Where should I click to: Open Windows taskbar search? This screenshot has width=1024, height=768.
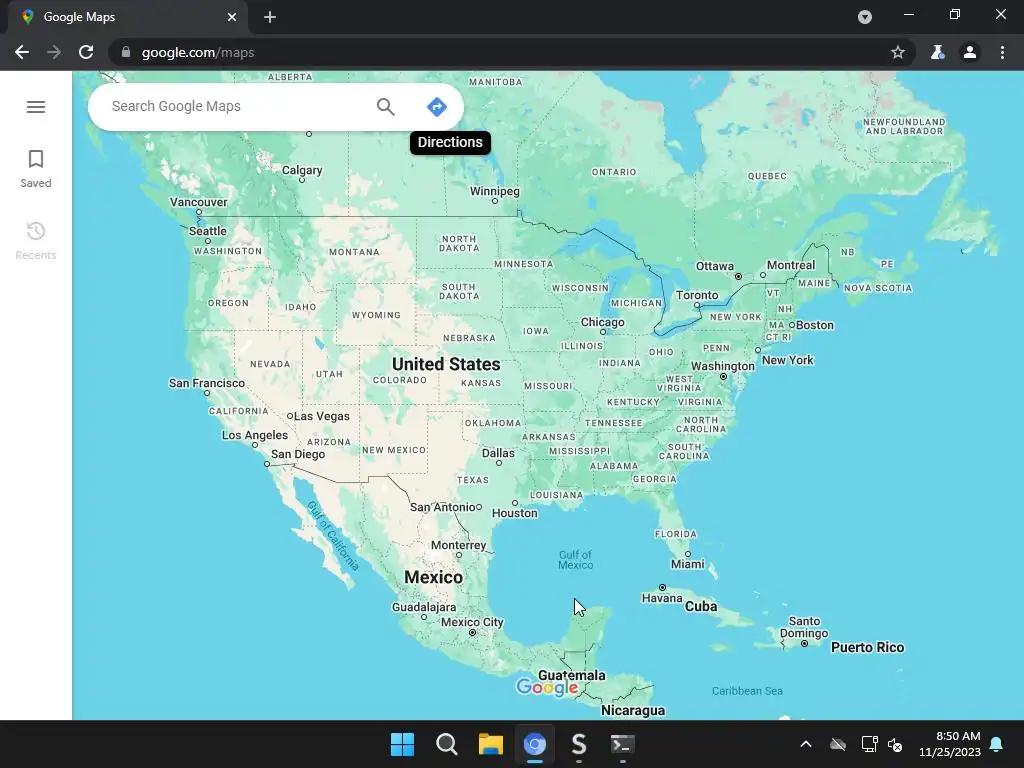coord(447,744)
